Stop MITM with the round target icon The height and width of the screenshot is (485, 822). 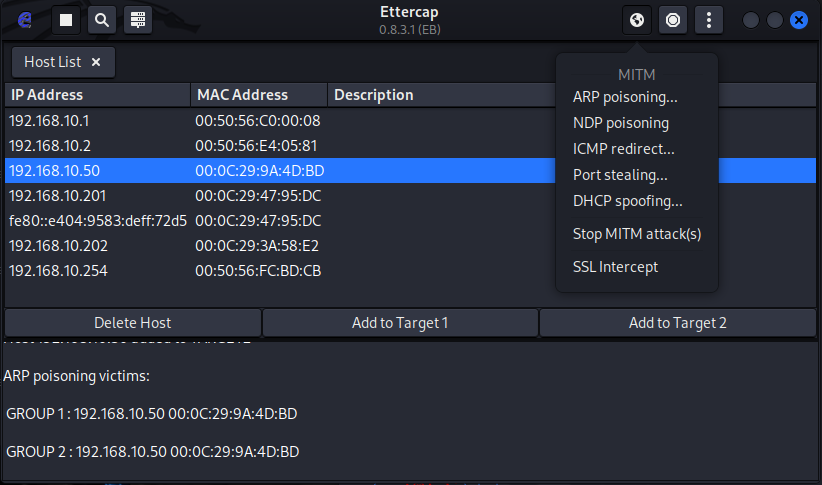click(x=673, y=20)
